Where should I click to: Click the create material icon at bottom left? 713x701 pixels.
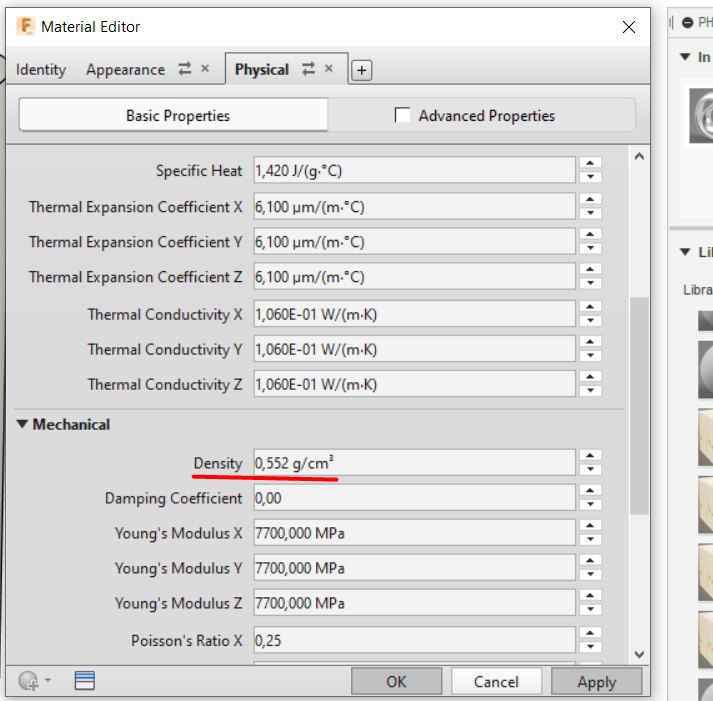pos(28,681)
